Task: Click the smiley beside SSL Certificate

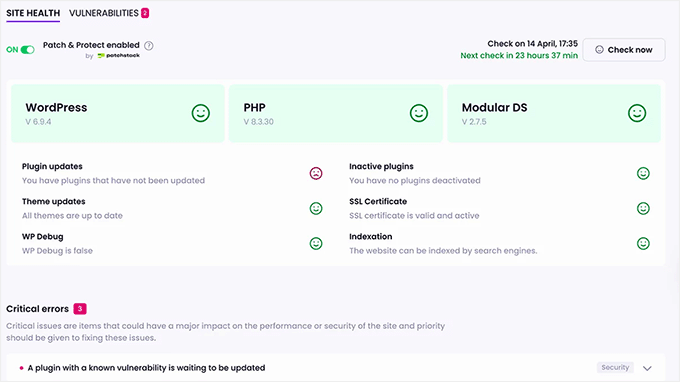Action: pos(643,209)
